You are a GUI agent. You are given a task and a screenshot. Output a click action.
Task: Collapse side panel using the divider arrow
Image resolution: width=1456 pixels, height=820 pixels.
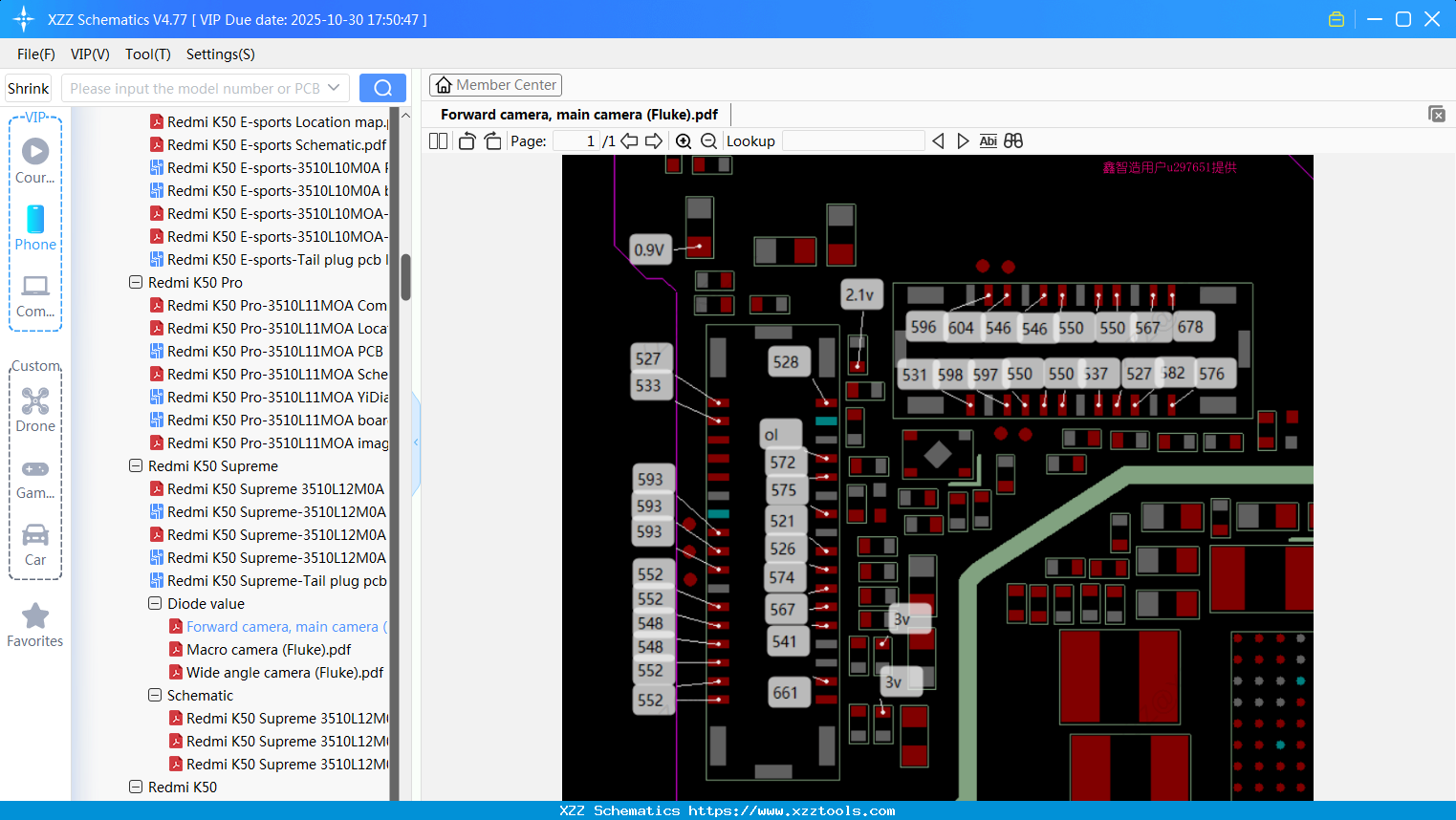416,442
